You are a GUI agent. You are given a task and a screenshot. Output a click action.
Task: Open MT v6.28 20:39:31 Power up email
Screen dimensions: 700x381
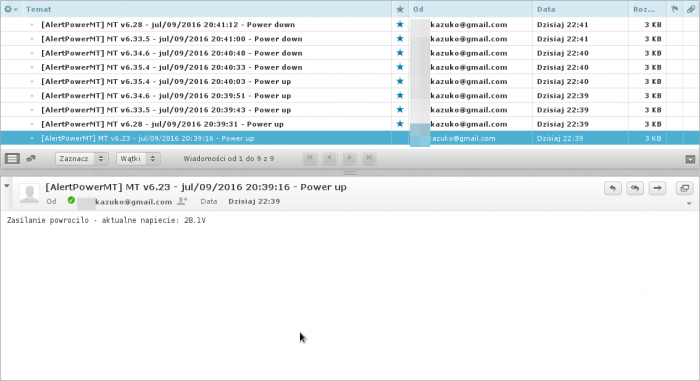point(162,124)
